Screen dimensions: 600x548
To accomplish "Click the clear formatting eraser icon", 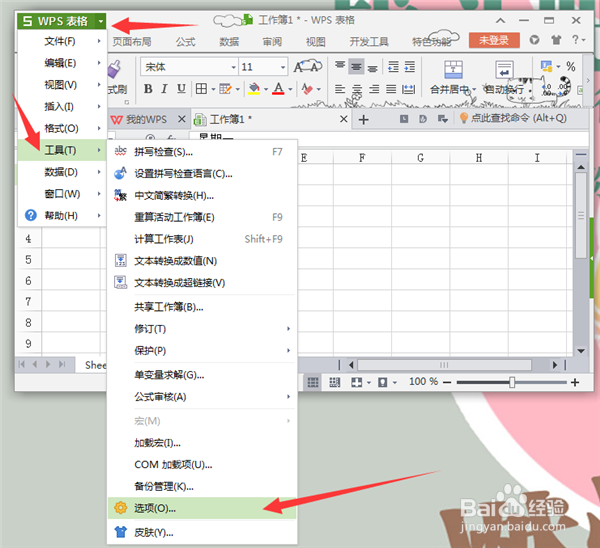I will 307,89.
